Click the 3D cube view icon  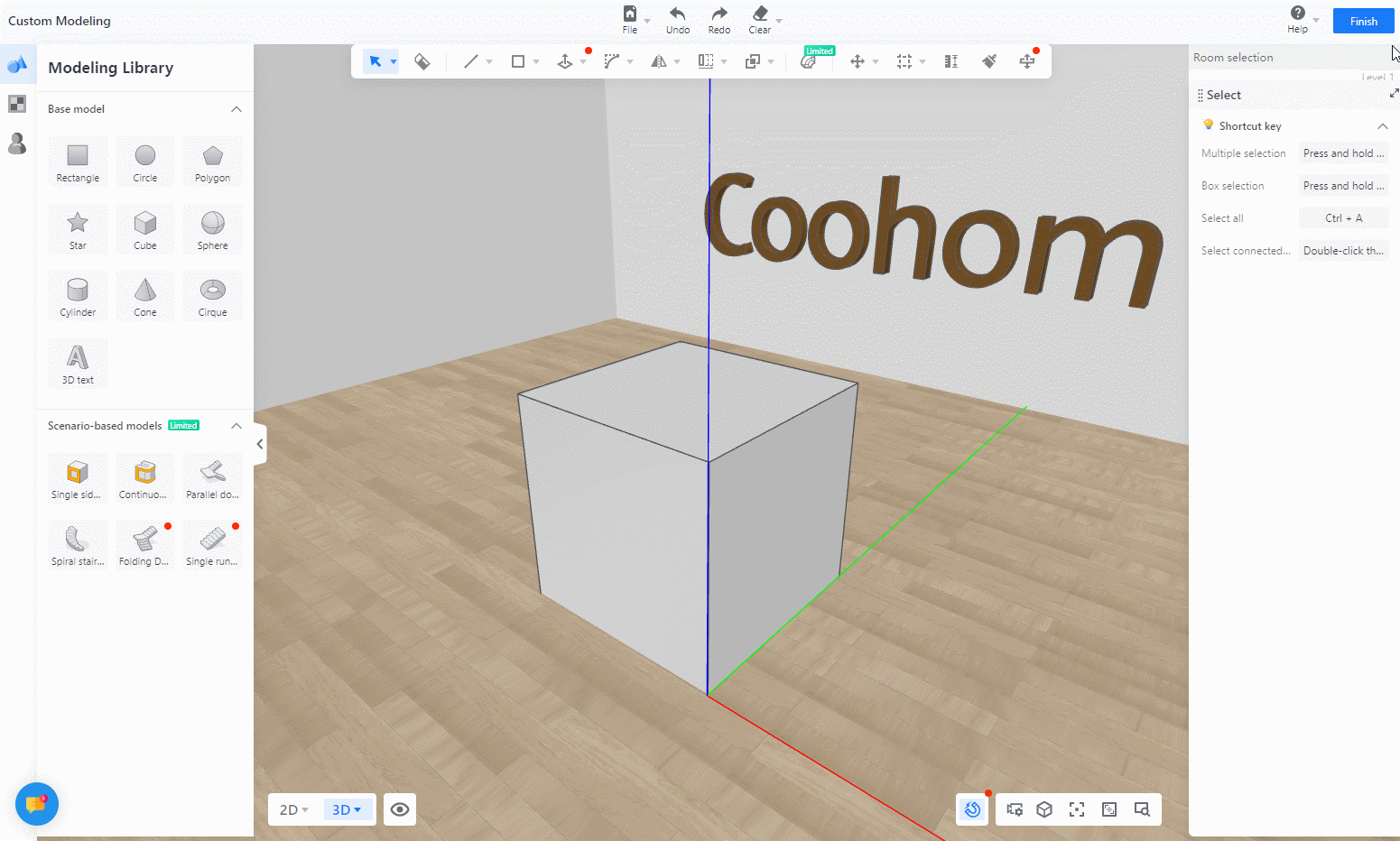[x=1044, y=809]
